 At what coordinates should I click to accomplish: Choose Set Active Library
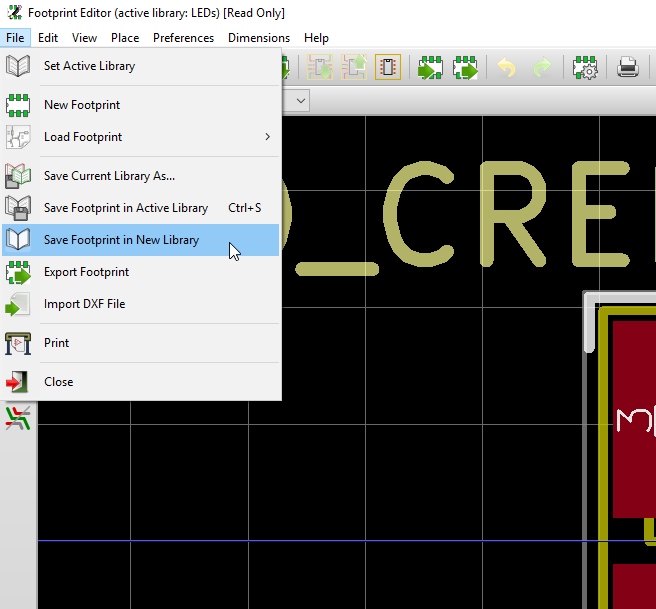coord(141,66)
